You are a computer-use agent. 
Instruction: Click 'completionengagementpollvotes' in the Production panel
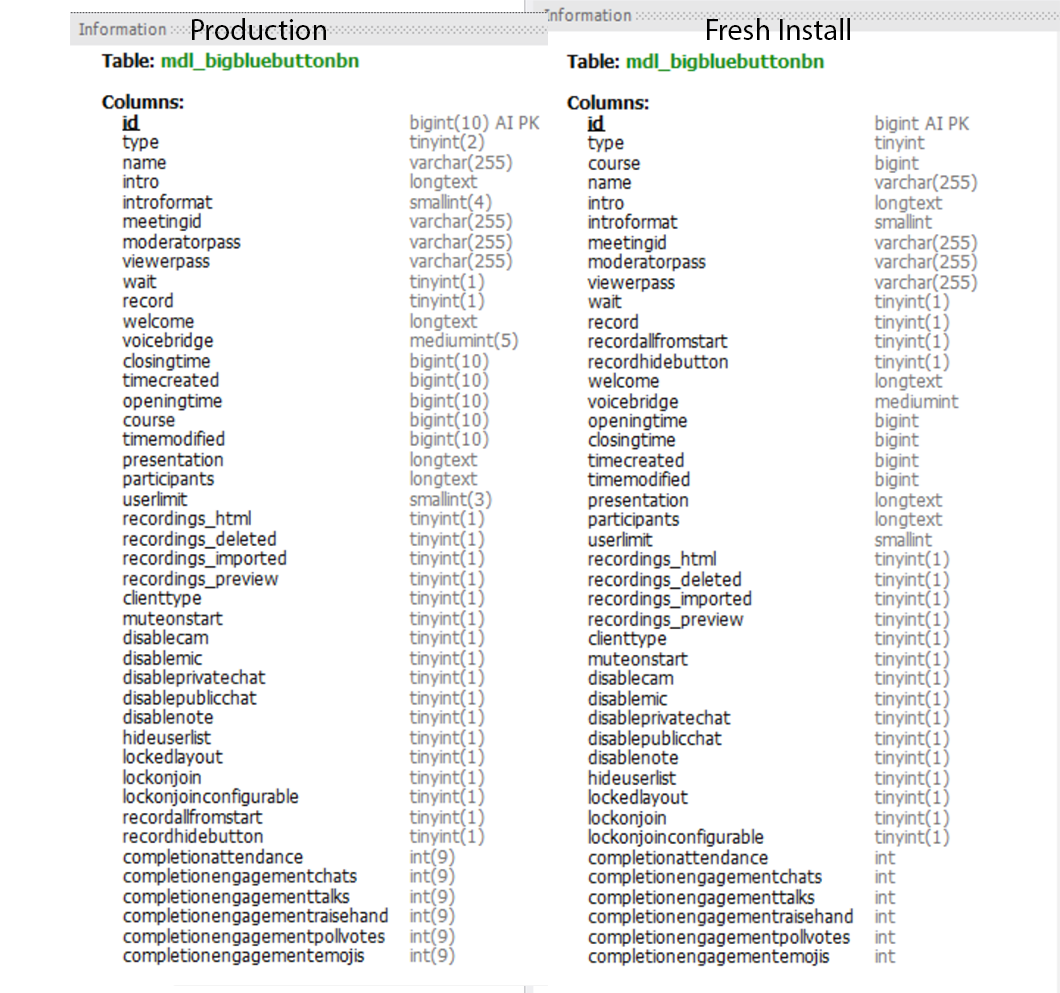[x=254, y=937]
